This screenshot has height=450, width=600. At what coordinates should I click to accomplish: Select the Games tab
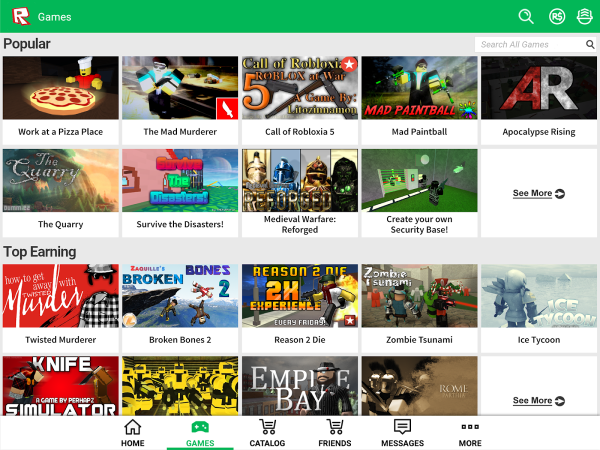click(x=200, y=433)
